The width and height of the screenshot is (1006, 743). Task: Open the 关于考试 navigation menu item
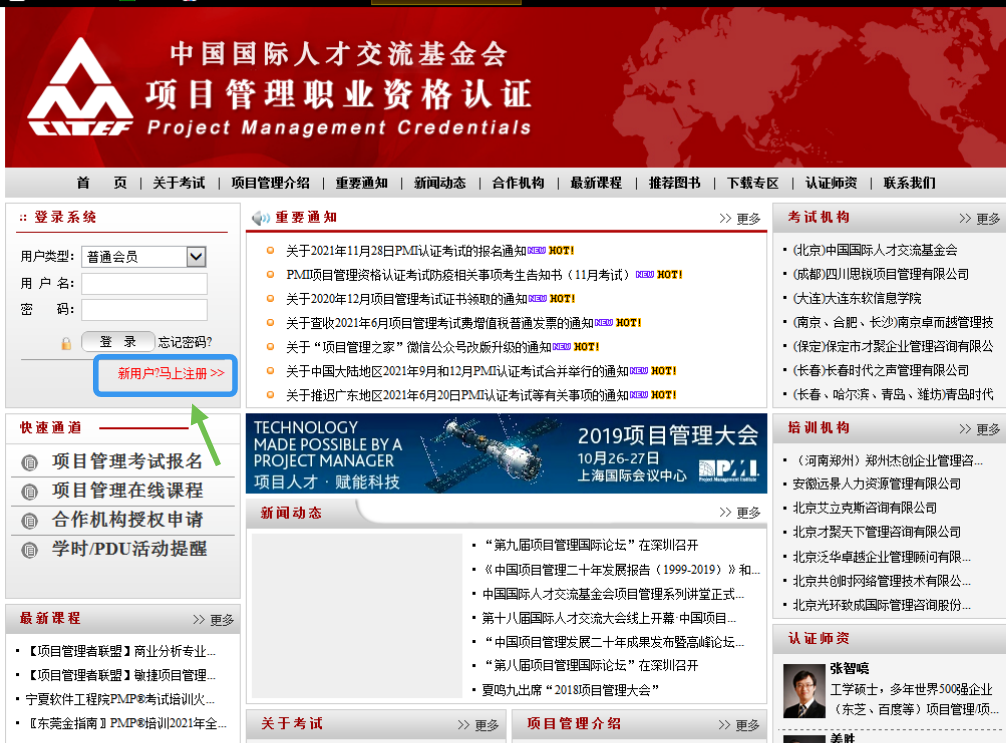pos(178,184)
